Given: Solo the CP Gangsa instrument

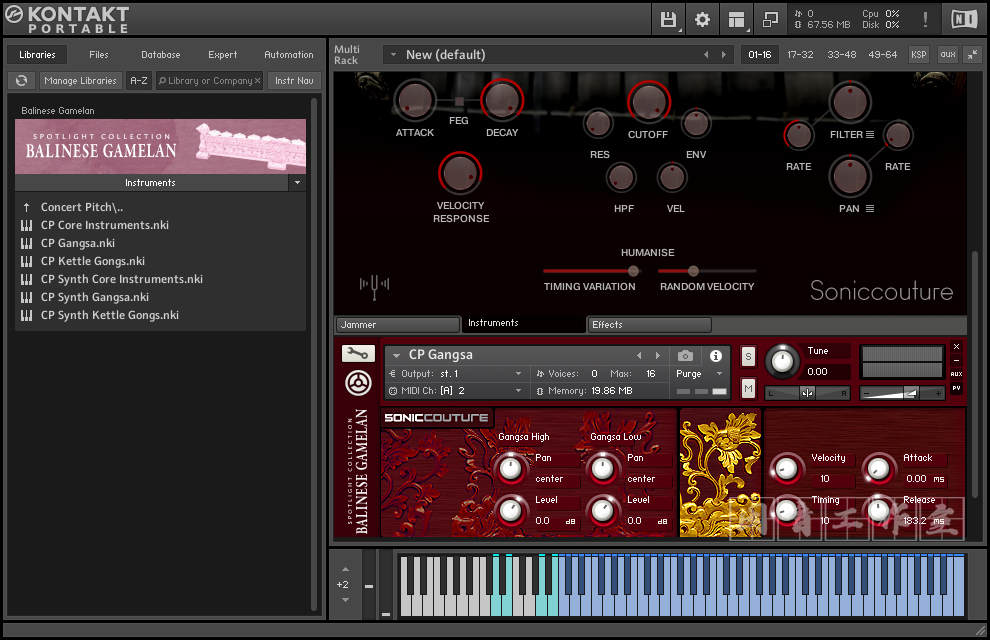Looking at the screenshot, I should point(748,357).
